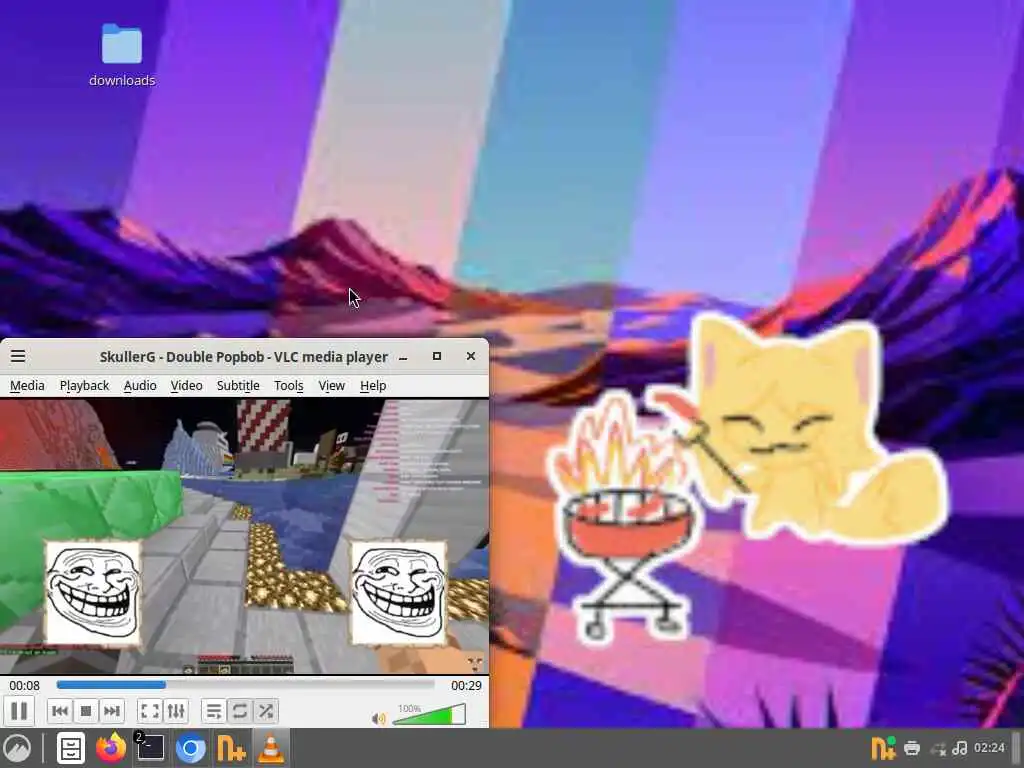Skip to next media in VLC

112,711
